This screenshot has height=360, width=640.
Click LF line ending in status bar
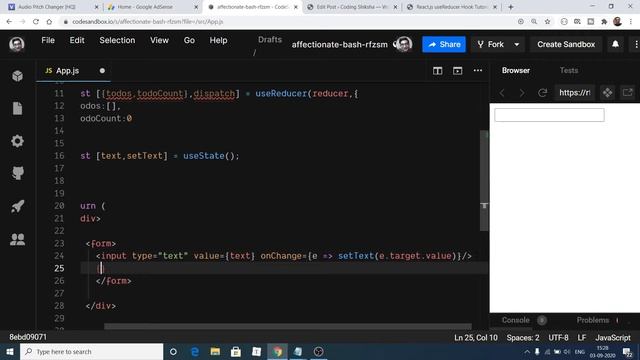(x=581, y=338)
